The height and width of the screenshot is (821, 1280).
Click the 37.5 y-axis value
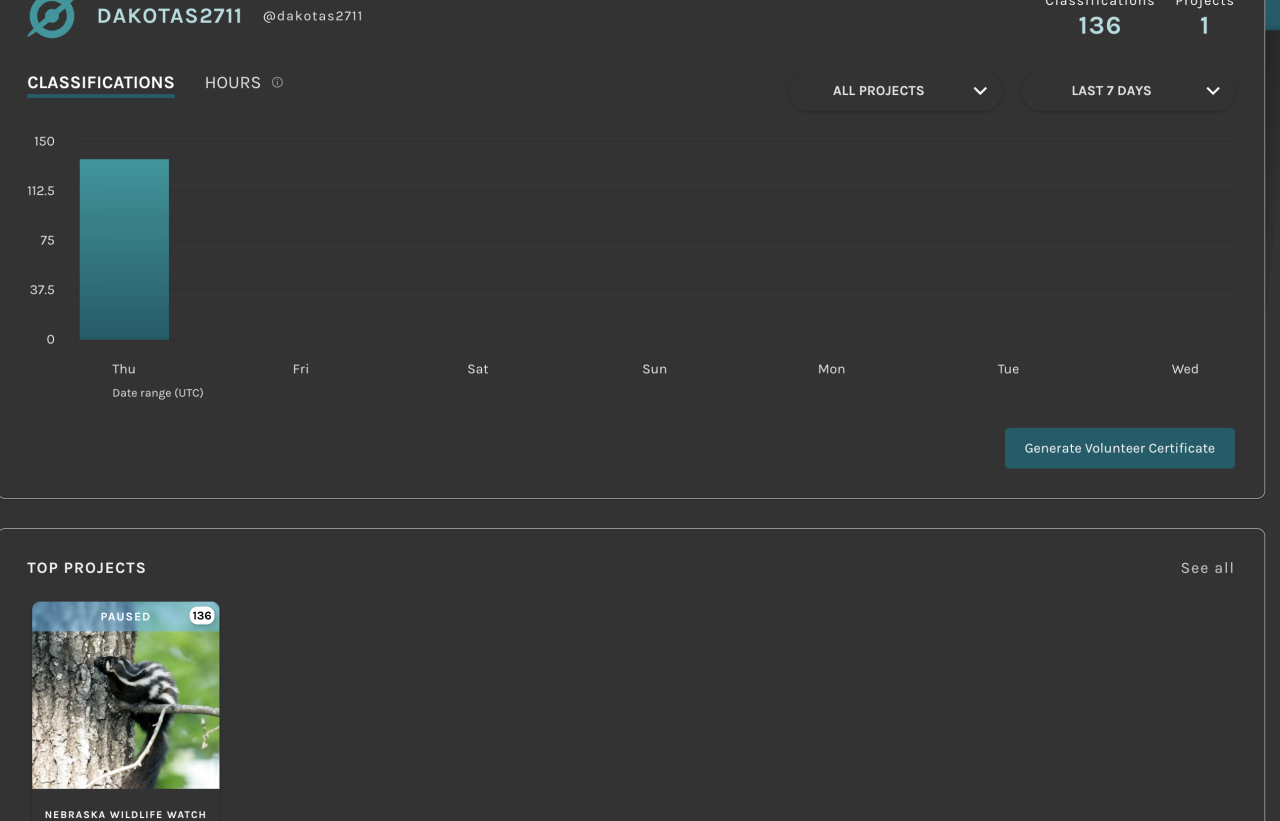[43, 290]
